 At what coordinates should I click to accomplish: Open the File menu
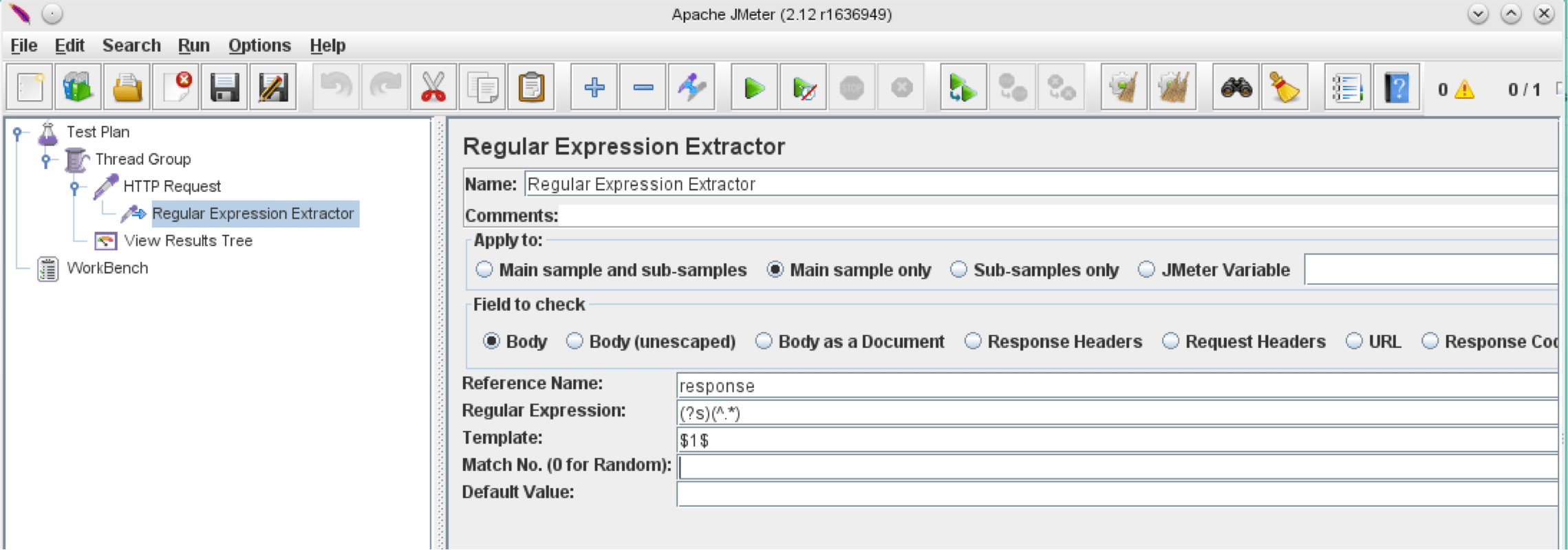tap(24, 45)
